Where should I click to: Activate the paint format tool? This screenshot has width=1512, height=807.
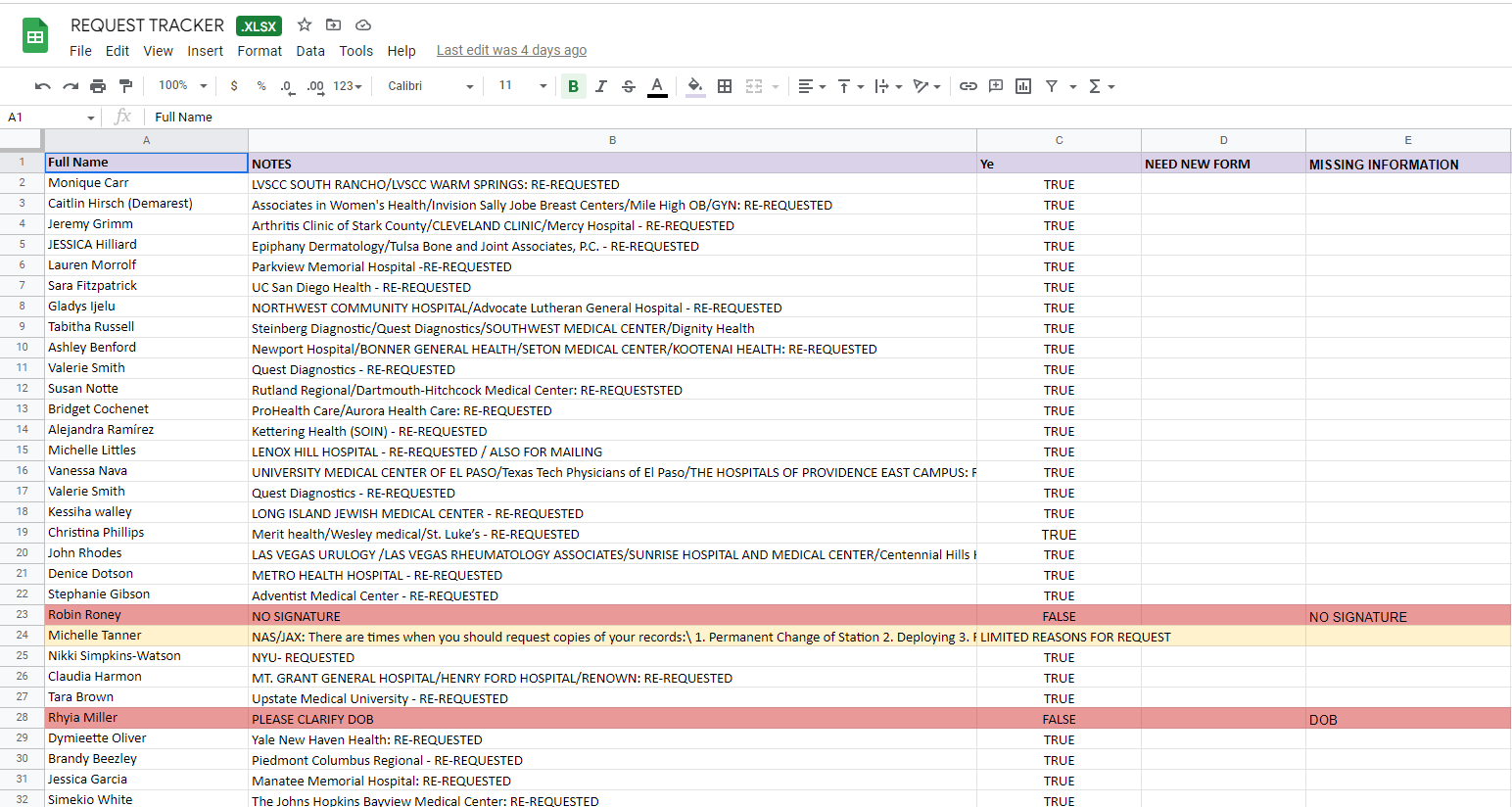point(125,86)
